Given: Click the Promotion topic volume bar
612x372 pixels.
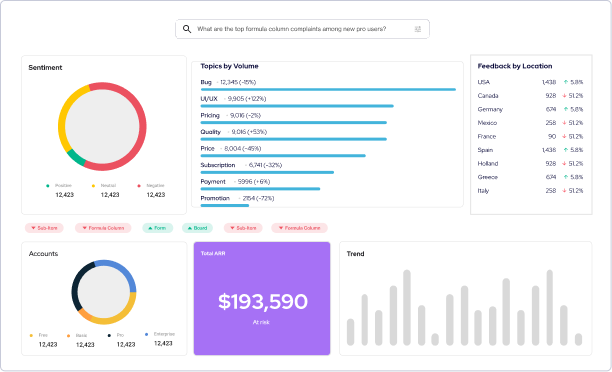Looking at the screenshot, I should click(225, 205).
